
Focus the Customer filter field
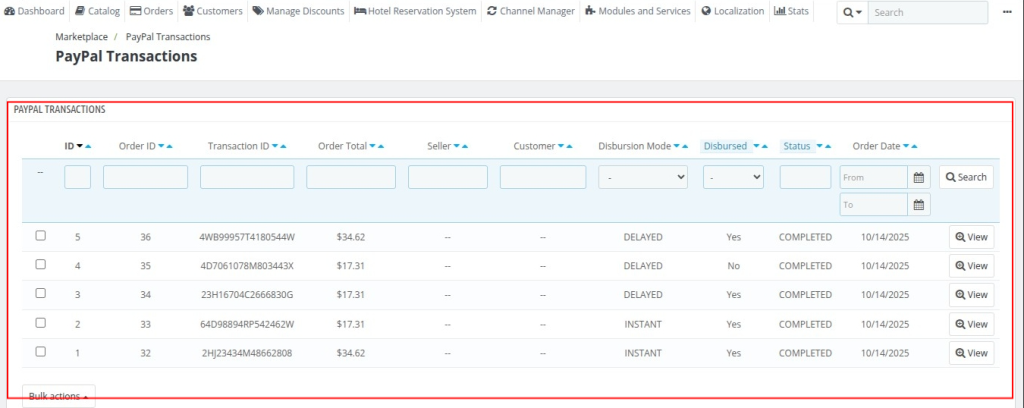pos(543,177)
